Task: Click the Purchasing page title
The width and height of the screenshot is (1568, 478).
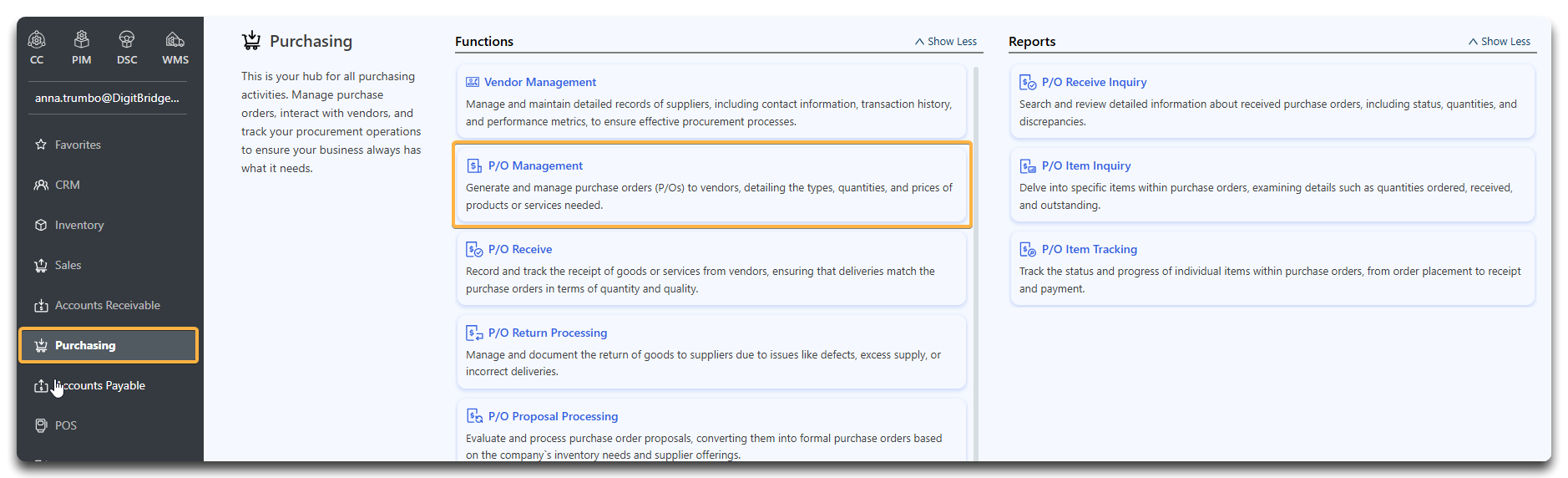Action: pos(311,41)
